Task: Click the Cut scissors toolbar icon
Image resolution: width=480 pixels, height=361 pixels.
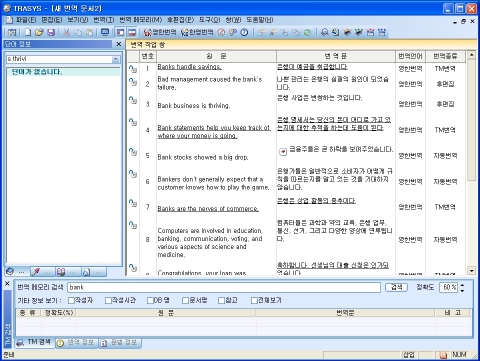Action: [x=67, y=32]
